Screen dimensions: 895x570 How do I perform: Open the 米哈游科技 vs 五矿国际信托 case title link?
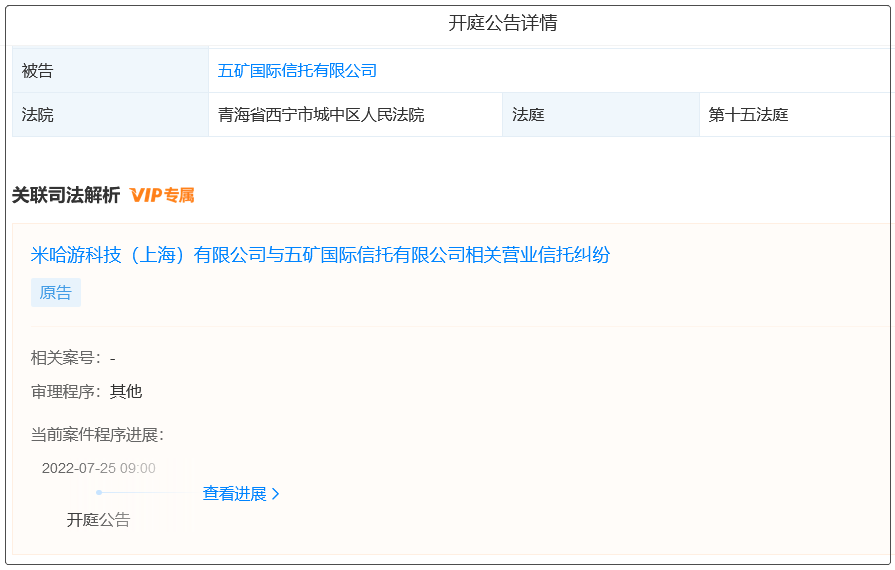click(320, 254)
